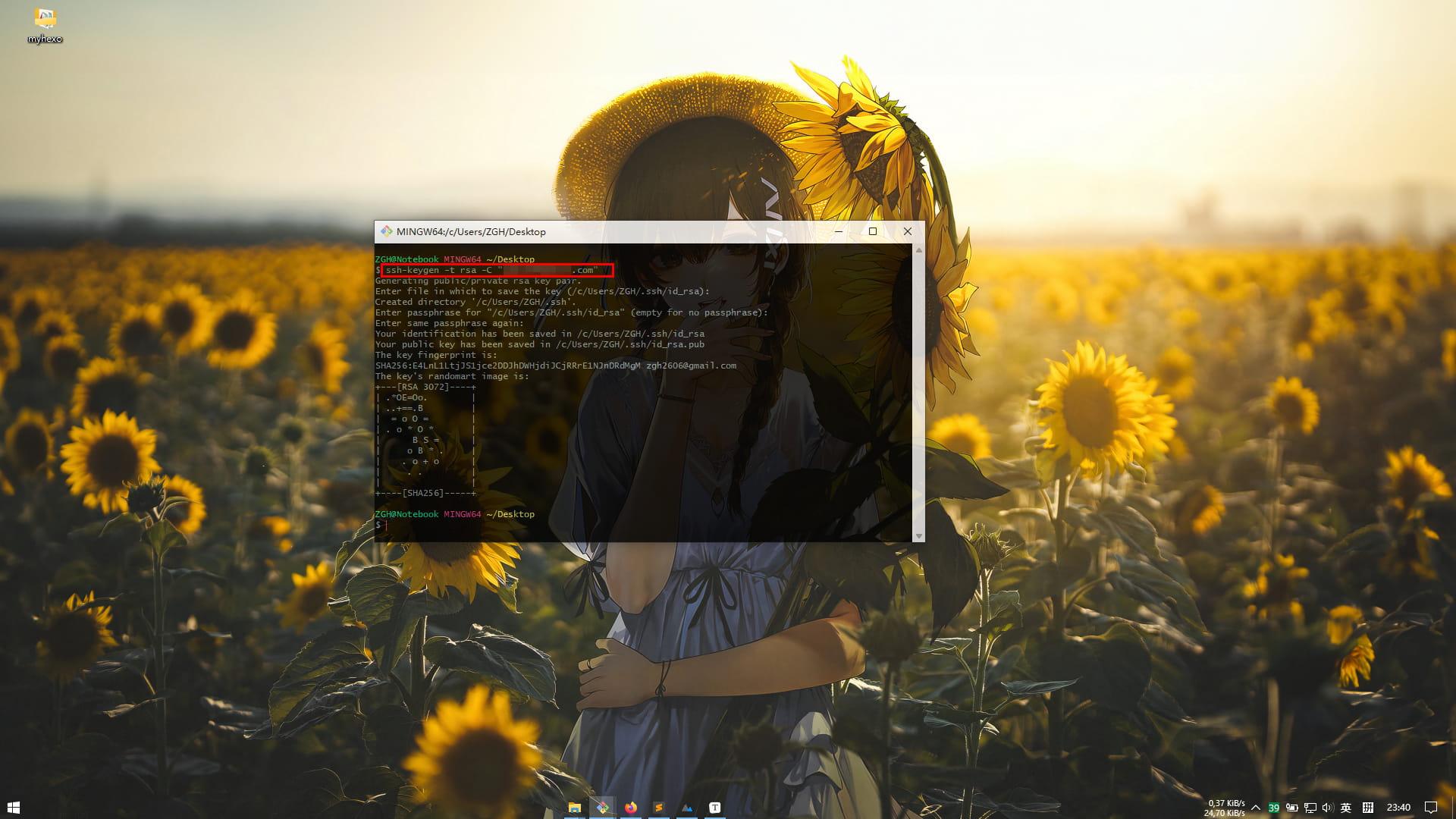The width and height of the screenshot is (1456, 819).
Task: Toggle the 英 input language indicator
Action: pos(1346,808)
